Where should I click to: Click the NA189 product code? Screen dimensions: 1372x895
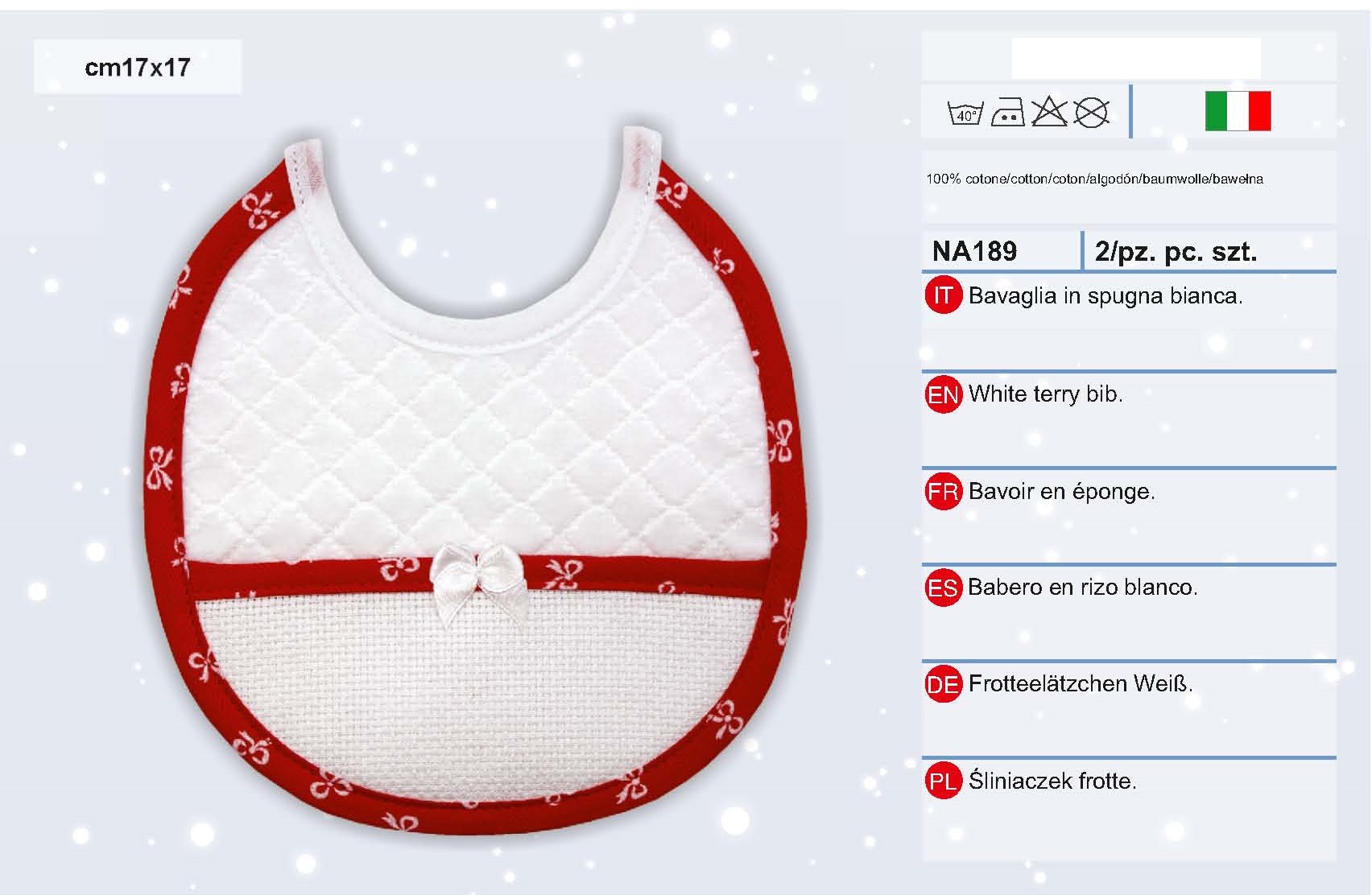(974, 251)
